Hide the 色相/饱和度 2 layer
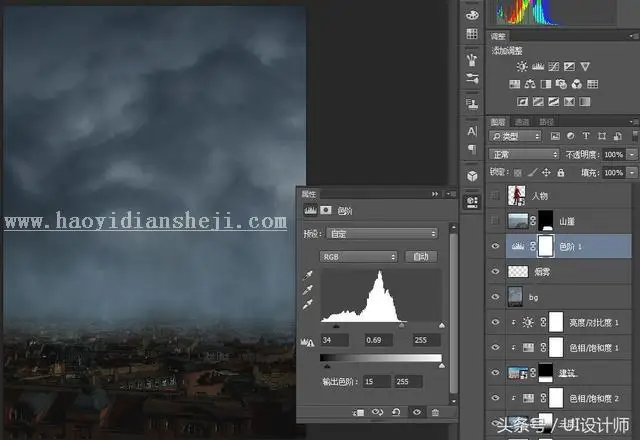The height and width of the screenshot is (440, 640). [495, 398]
